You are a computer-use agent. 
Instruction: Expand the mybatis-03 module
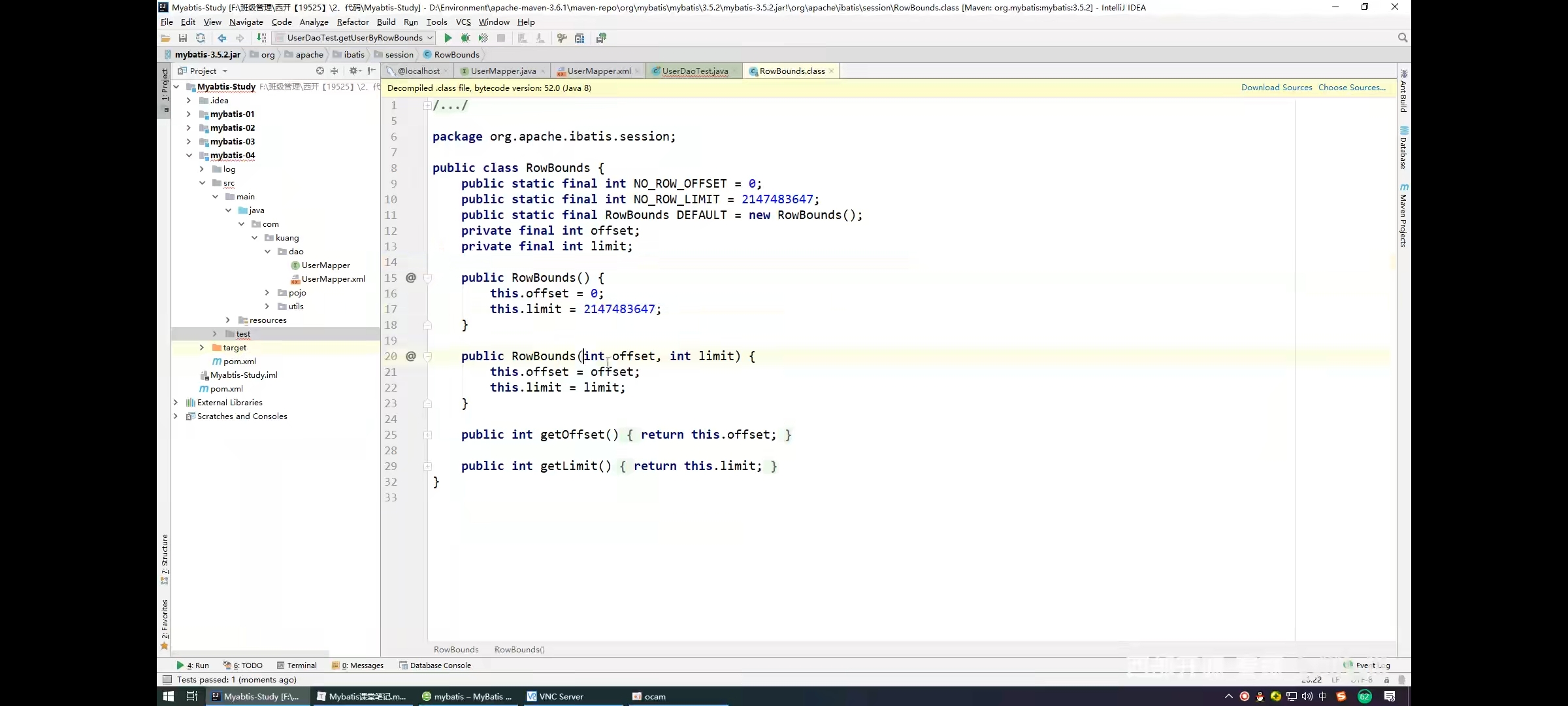189,142
